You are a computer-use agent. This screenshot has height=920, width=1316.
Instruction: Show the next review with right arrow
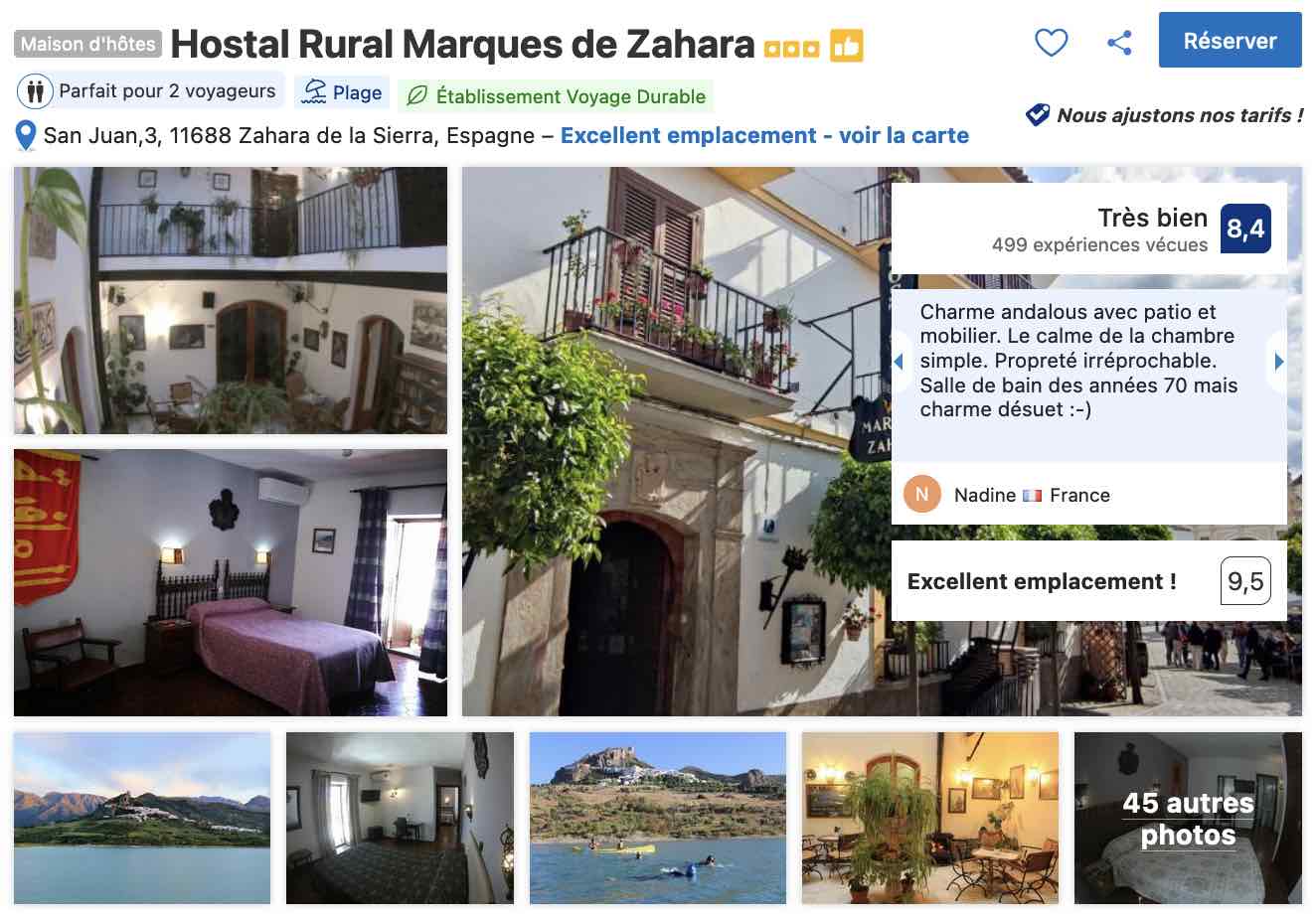1278,362
